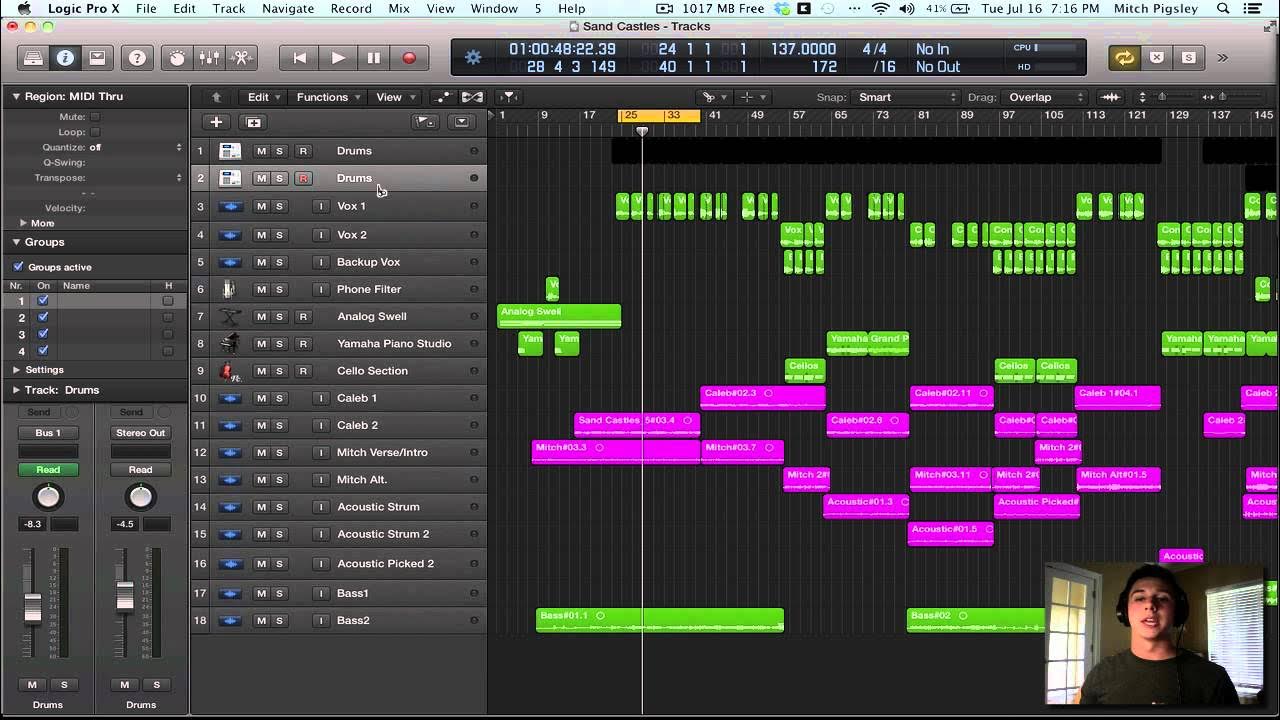Click the clear solo S button in control bar

point(1188,58)
